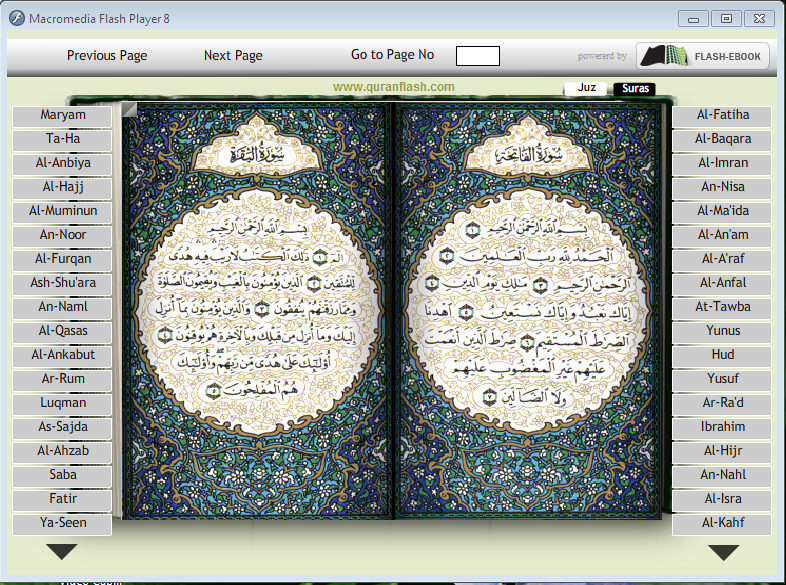Open sura Al-Anfal
786x585 pixels.
tap(722, 284)
